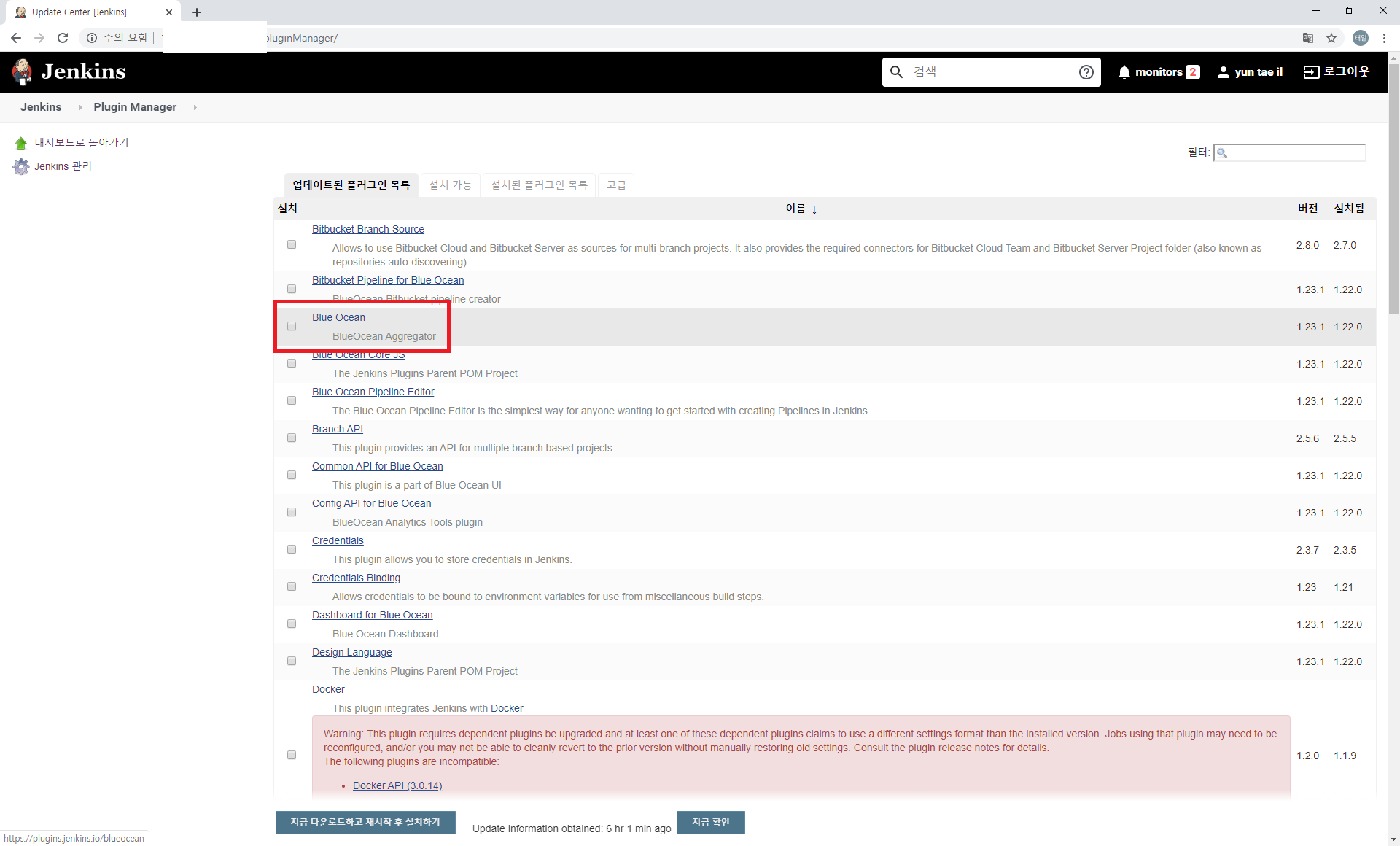Switch to 업데이트된 플러그인 목록 tab

coord(351,185)
